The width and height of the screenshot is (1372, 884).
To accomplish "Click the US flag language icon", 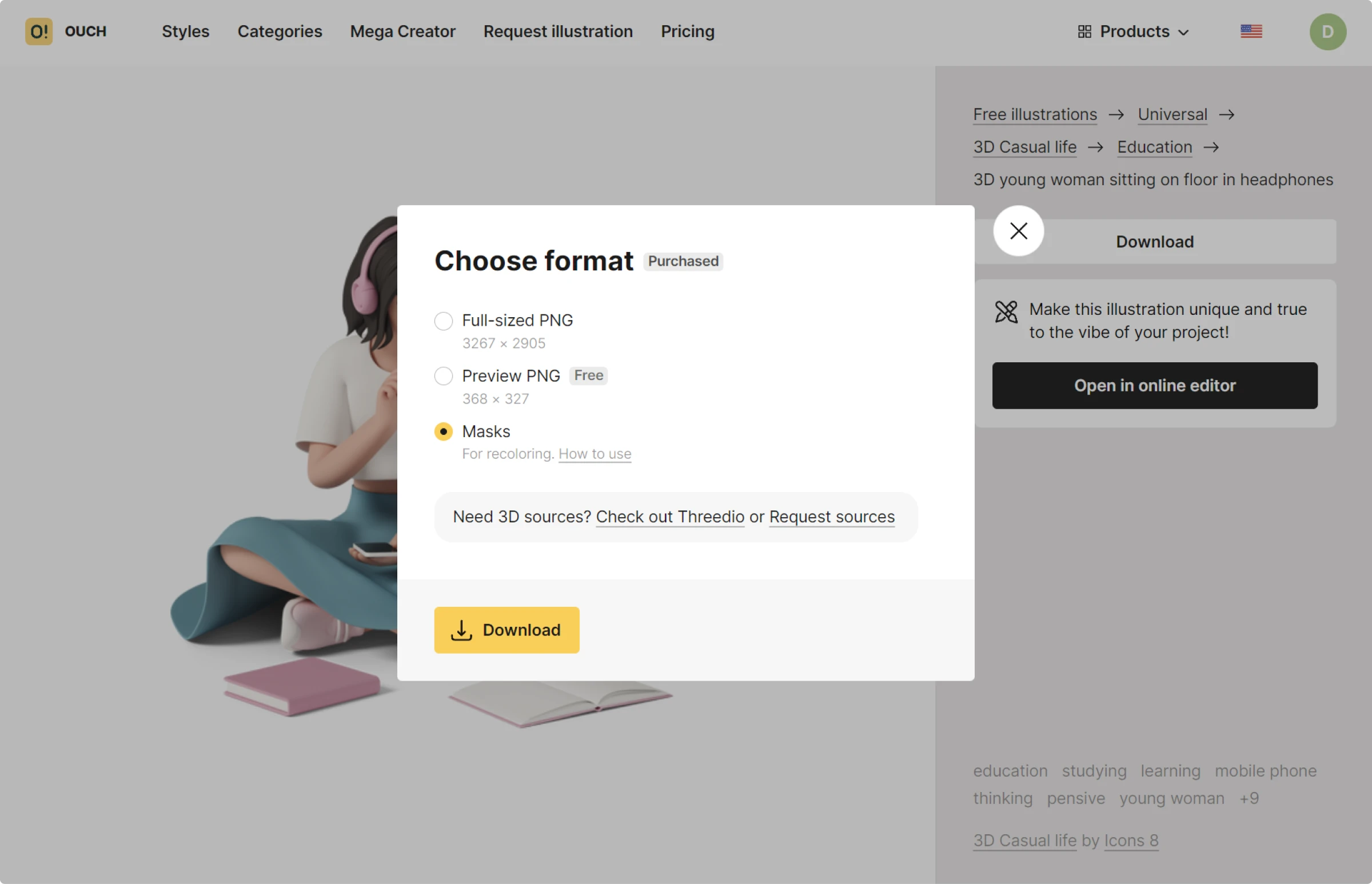I will tap(1251, 30).
